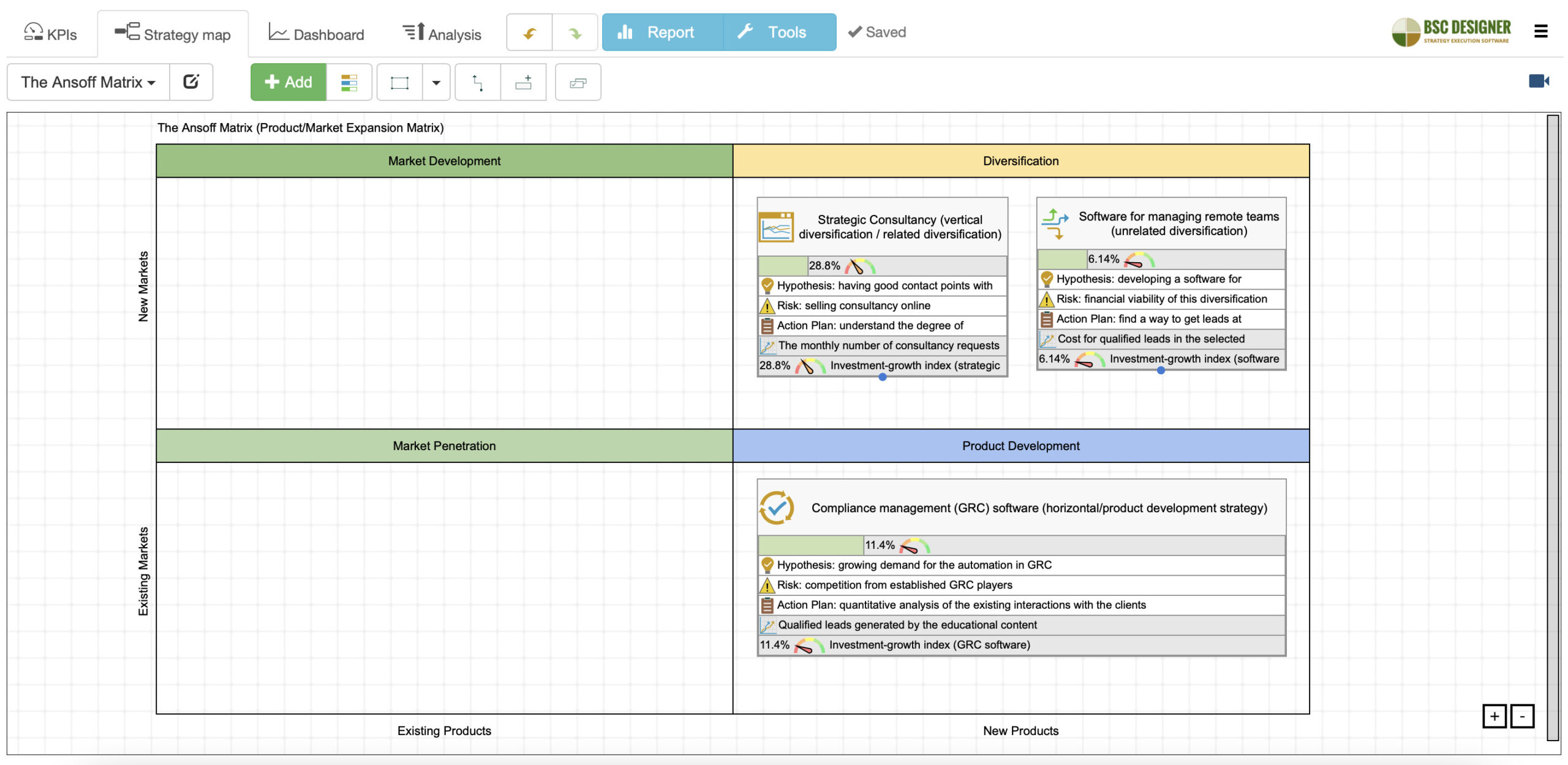The width and height of the screenshot is (1568, 765).
Task: Open the hamburger main menu
Action: (x=1541, y=31)
